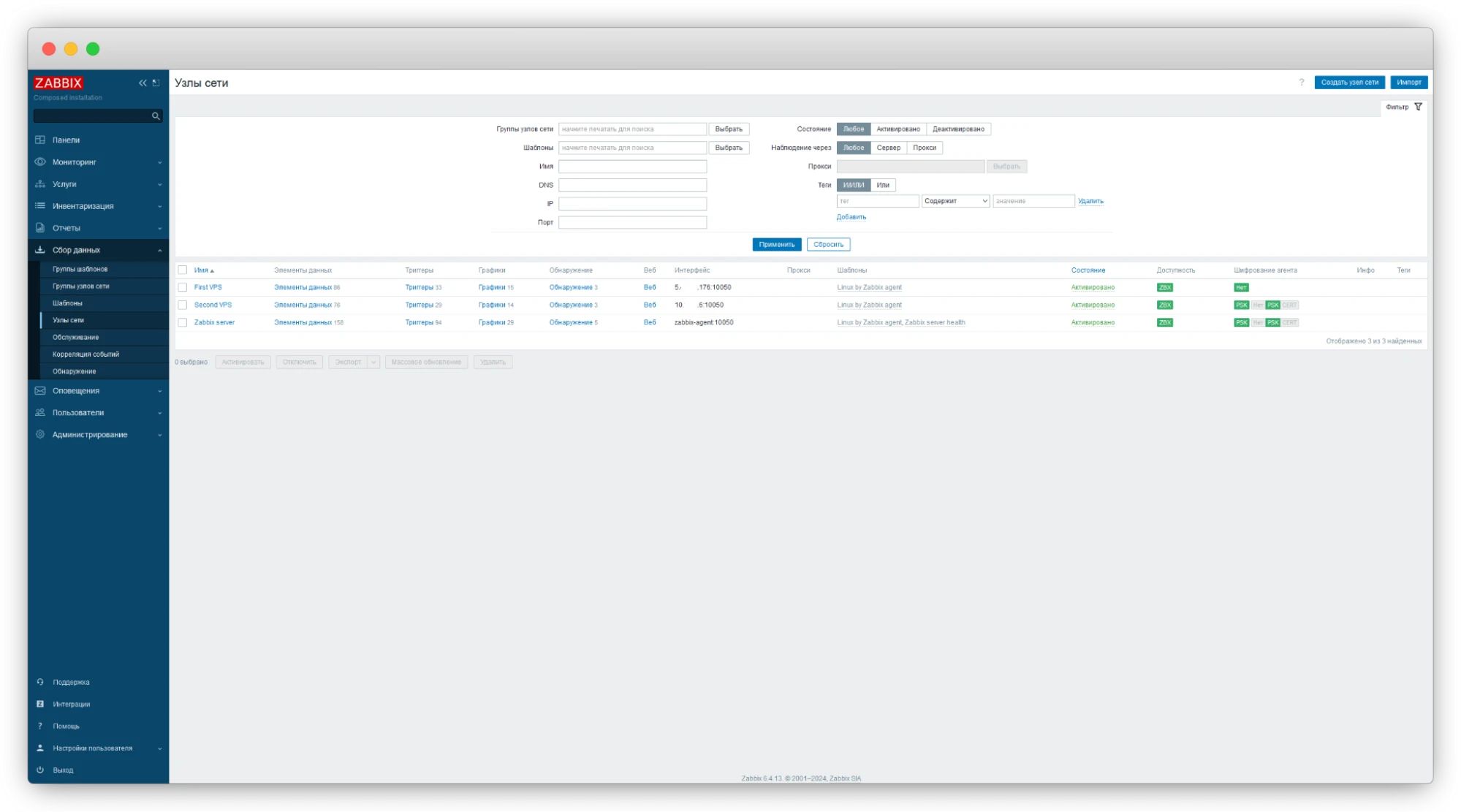Select Активировано state filter option

click(x=898, y=129)
